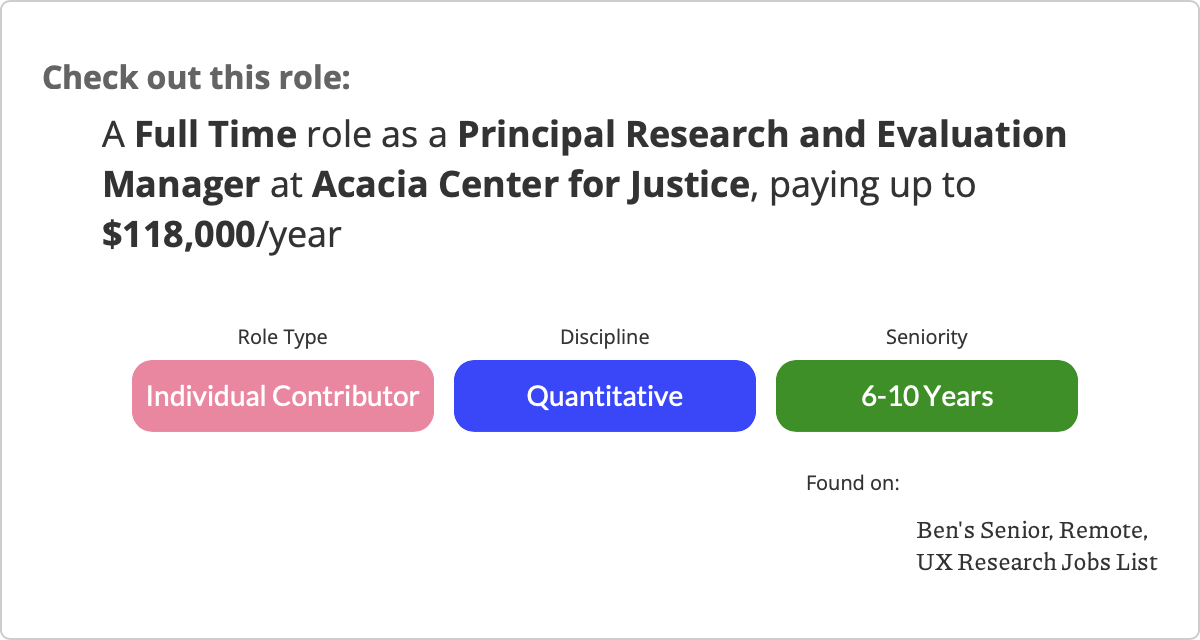The image size is (1200, 640).
Task: Open Ben's Senior, Remote, UX Research Jobs List
Action: tap(1037, 545)
